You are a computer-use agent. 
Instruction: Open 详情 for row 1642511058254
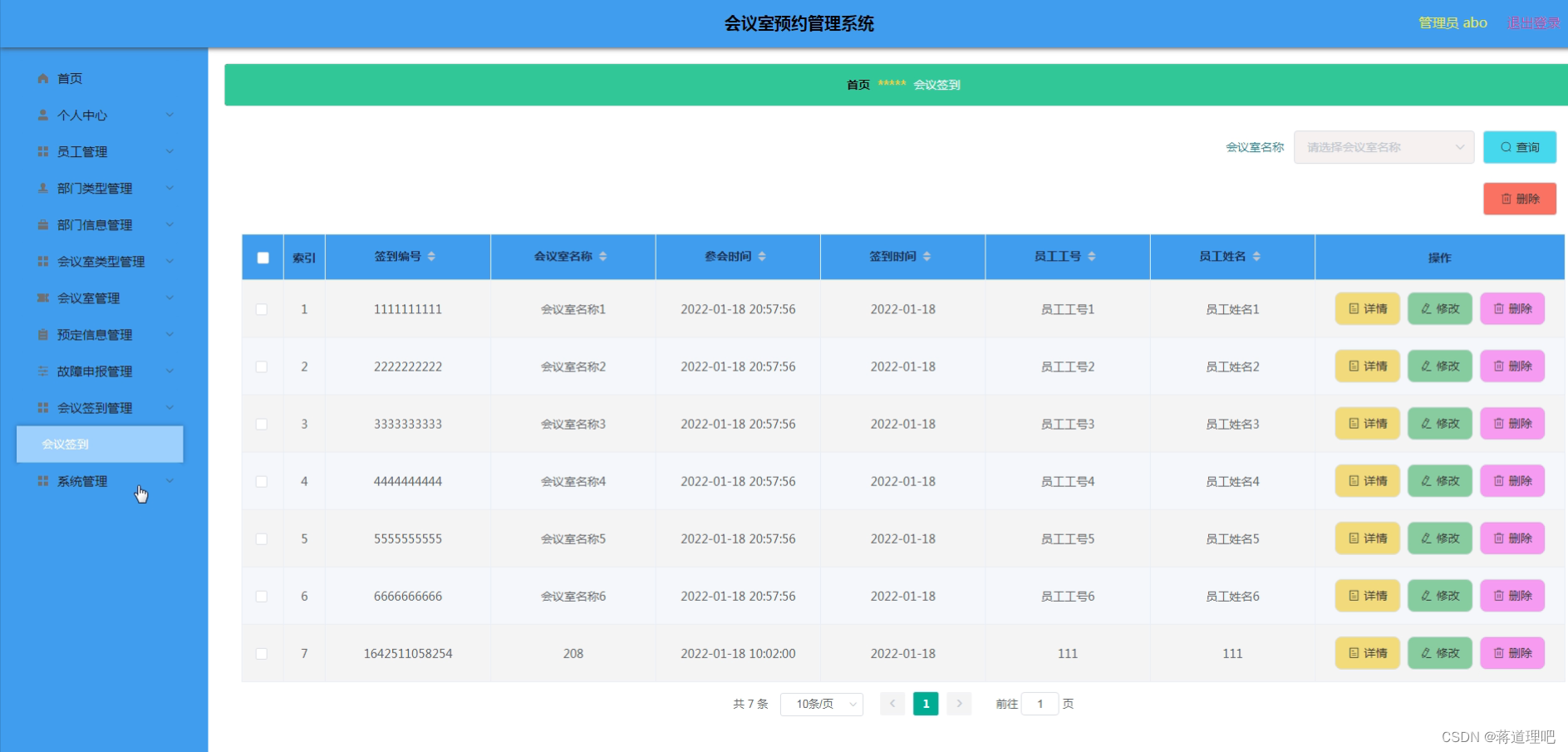point(1368,652)
